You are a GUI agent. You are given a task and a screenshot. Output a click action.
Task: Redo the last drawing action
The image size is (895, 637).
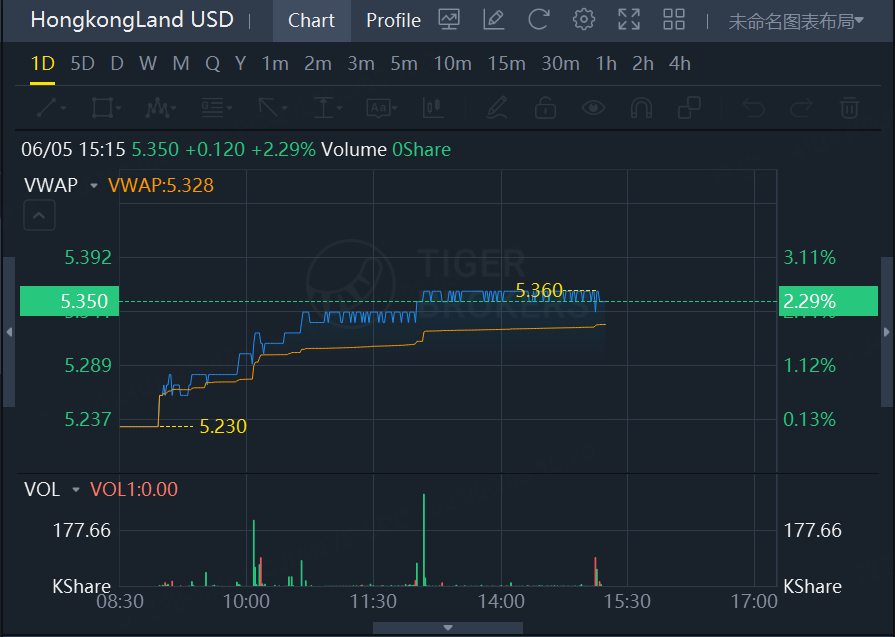pyautogui.click(x=801, y=107)
